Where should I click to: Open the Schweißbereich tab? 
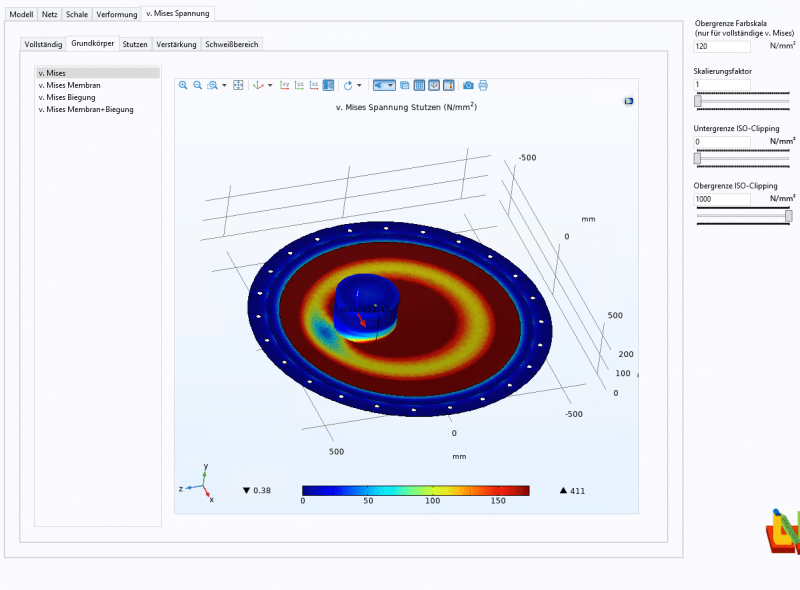point(232,44)
